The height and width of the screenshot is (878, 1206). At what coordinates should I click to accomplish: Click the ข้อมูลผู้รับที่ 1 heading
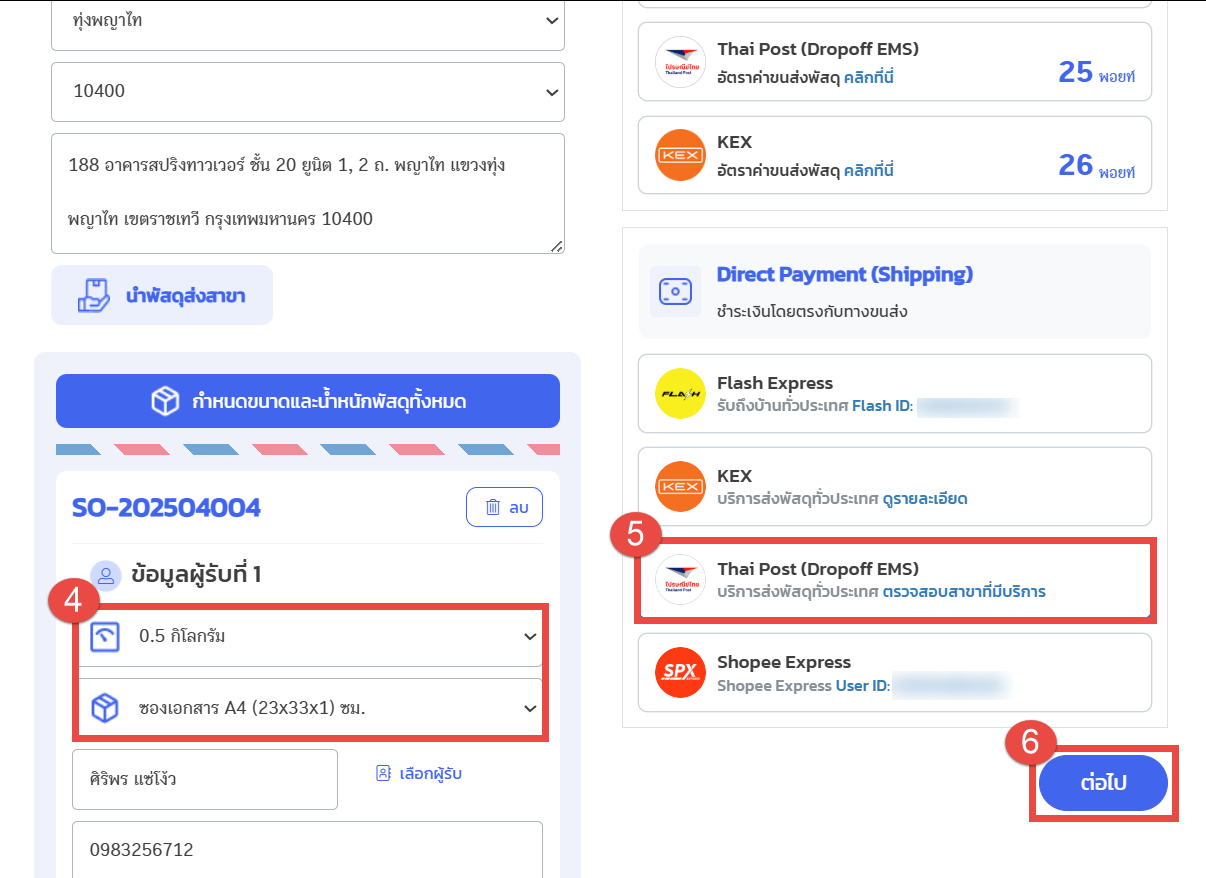(196, 575)
